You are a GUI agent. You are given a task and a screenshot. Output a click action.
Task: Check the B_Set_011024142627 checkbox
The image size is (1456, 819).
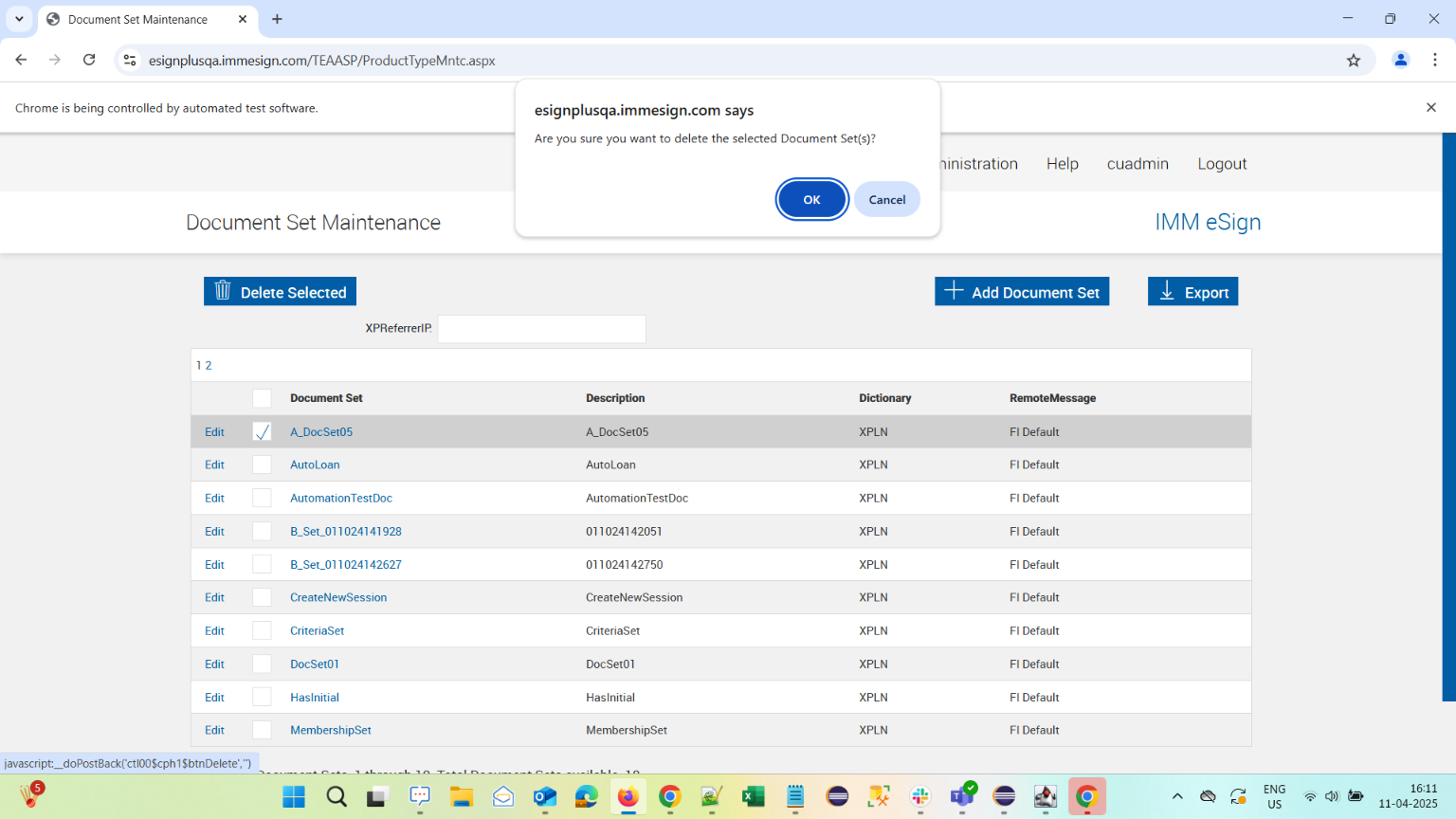tap(262, 564)
